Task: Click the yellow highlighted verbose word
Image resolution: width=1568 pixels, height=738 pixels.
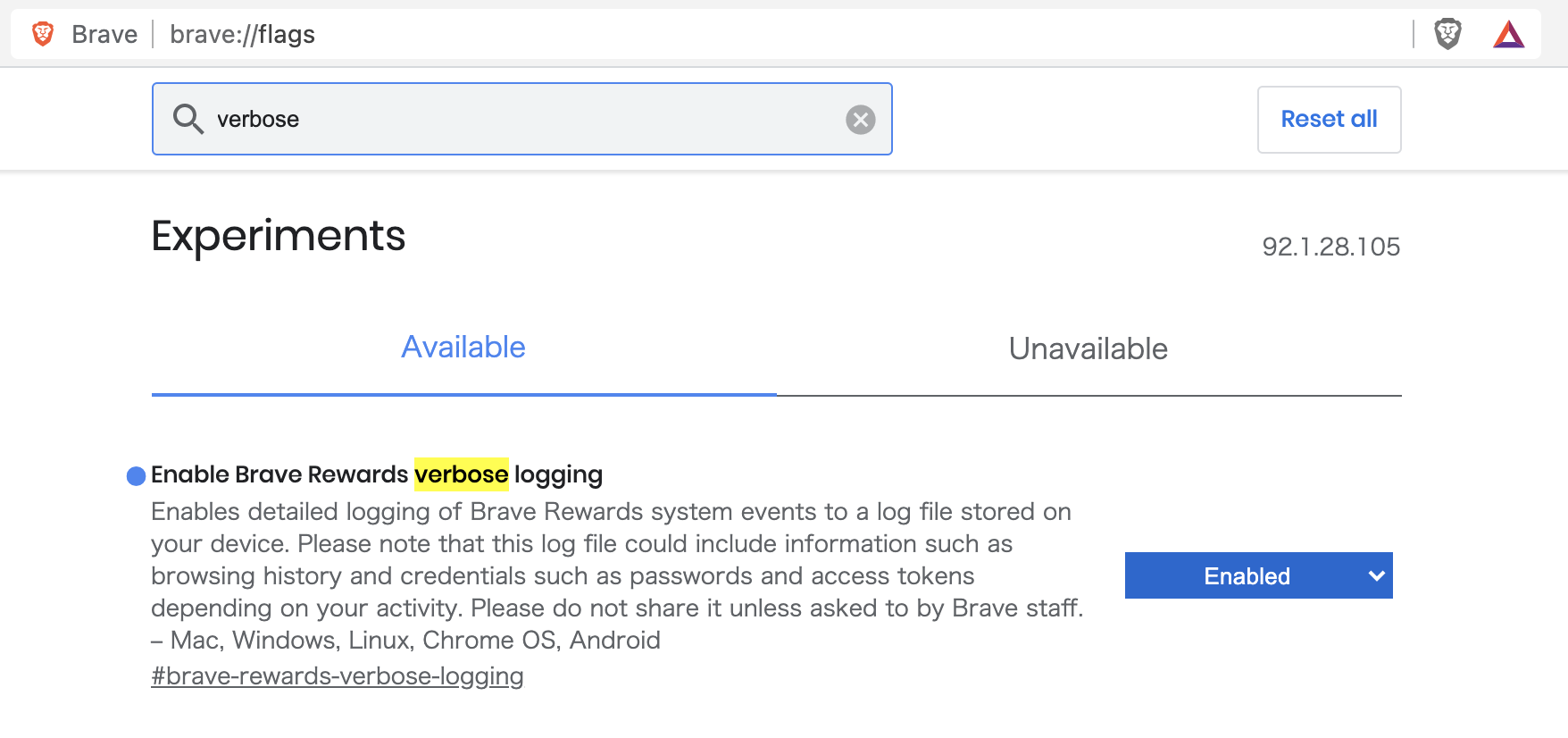Action: coord(462,474)
